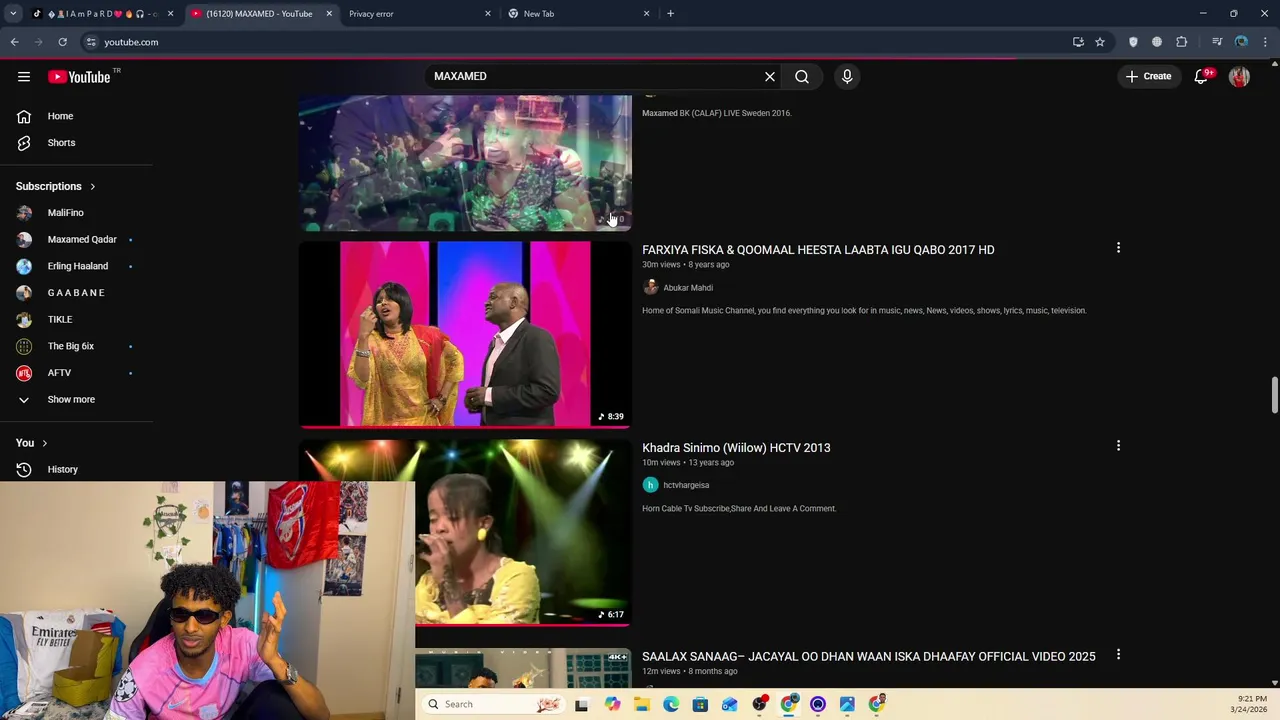1280x720 pixels.
Task: Switch to the New Tab tab
Action: pos(575,14)
